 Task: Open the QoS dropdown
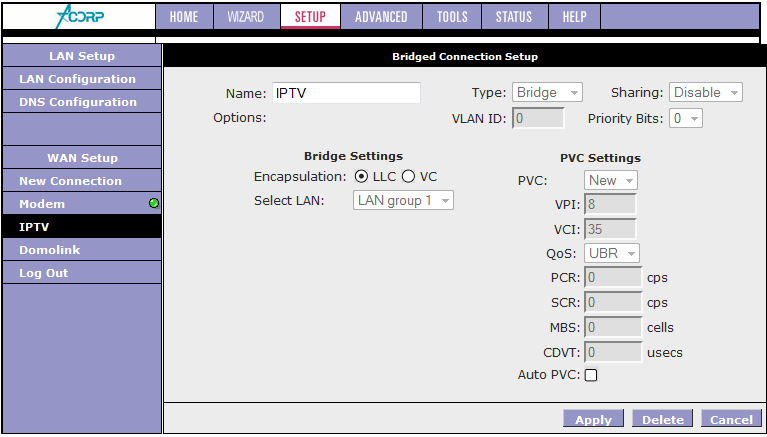point(612,253)
